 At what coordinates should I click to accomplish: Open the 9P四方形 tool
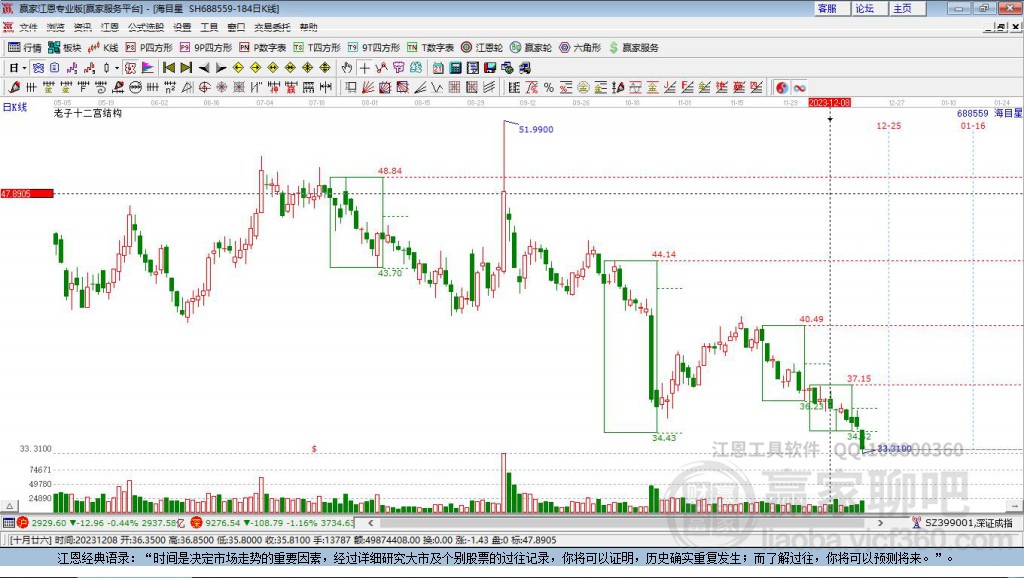206,48
